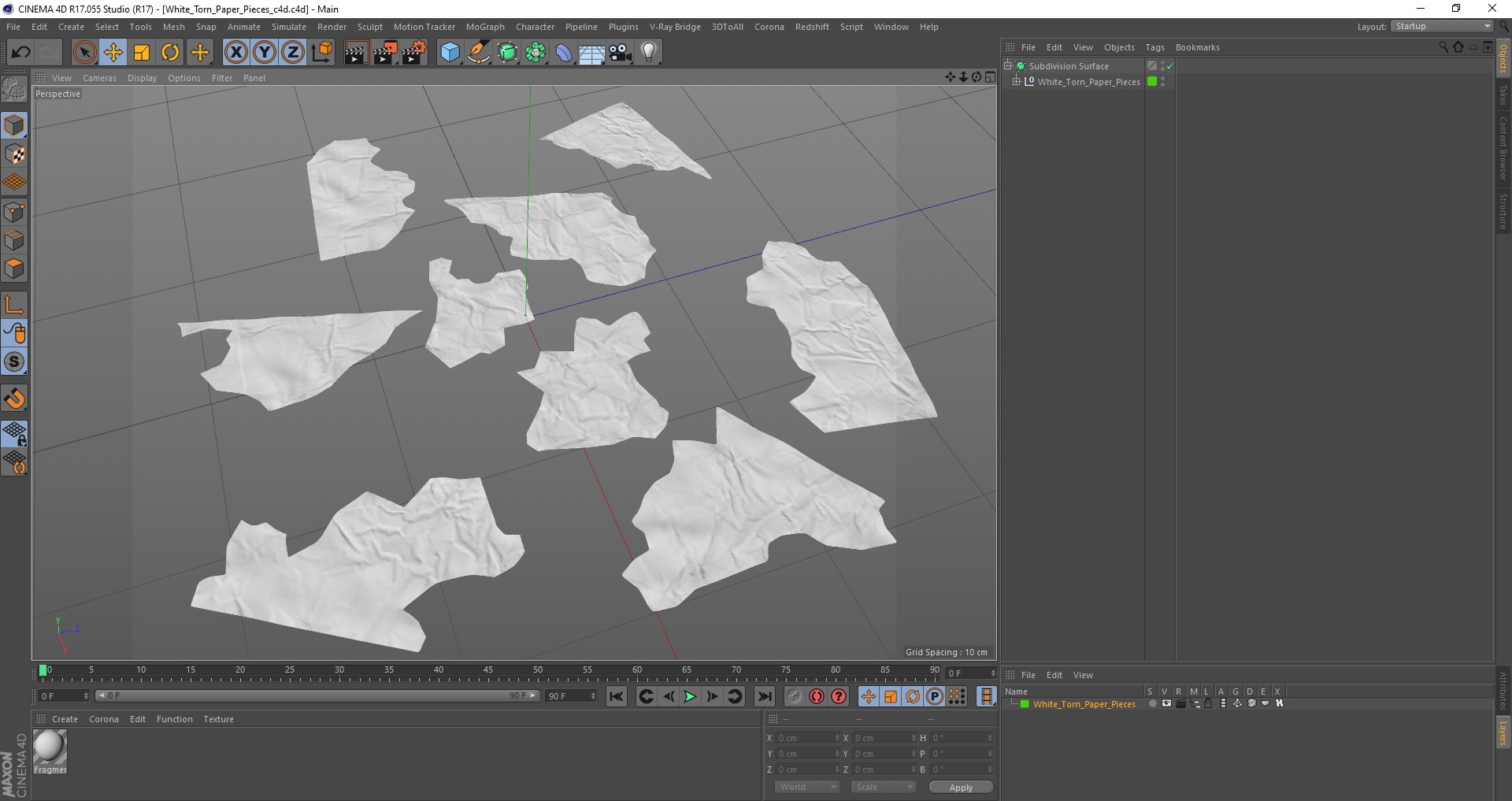Add a Camera object icon

click(x=621, y=53)
